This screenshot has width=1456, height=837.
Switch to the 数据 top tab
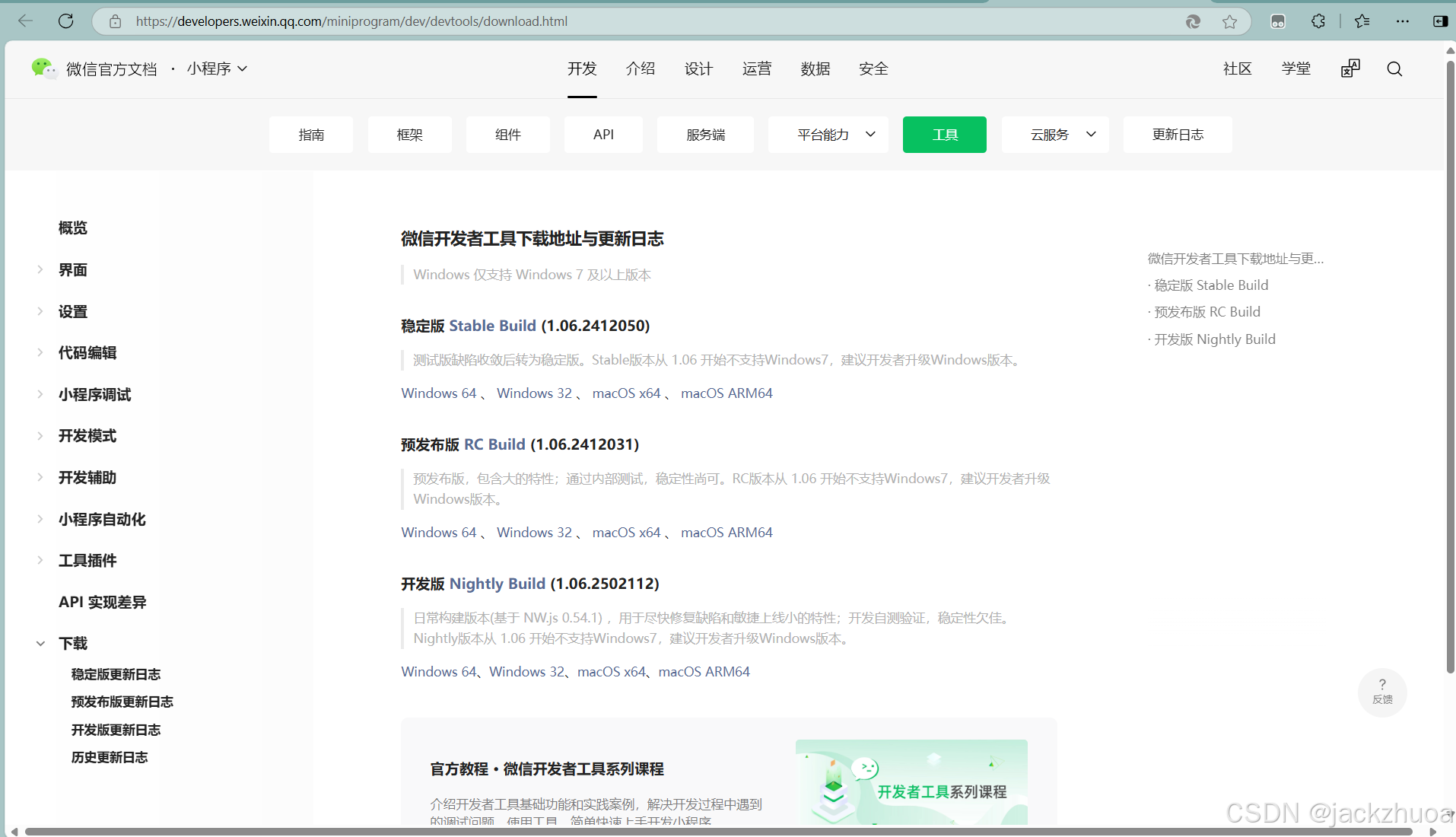(815, 68)
